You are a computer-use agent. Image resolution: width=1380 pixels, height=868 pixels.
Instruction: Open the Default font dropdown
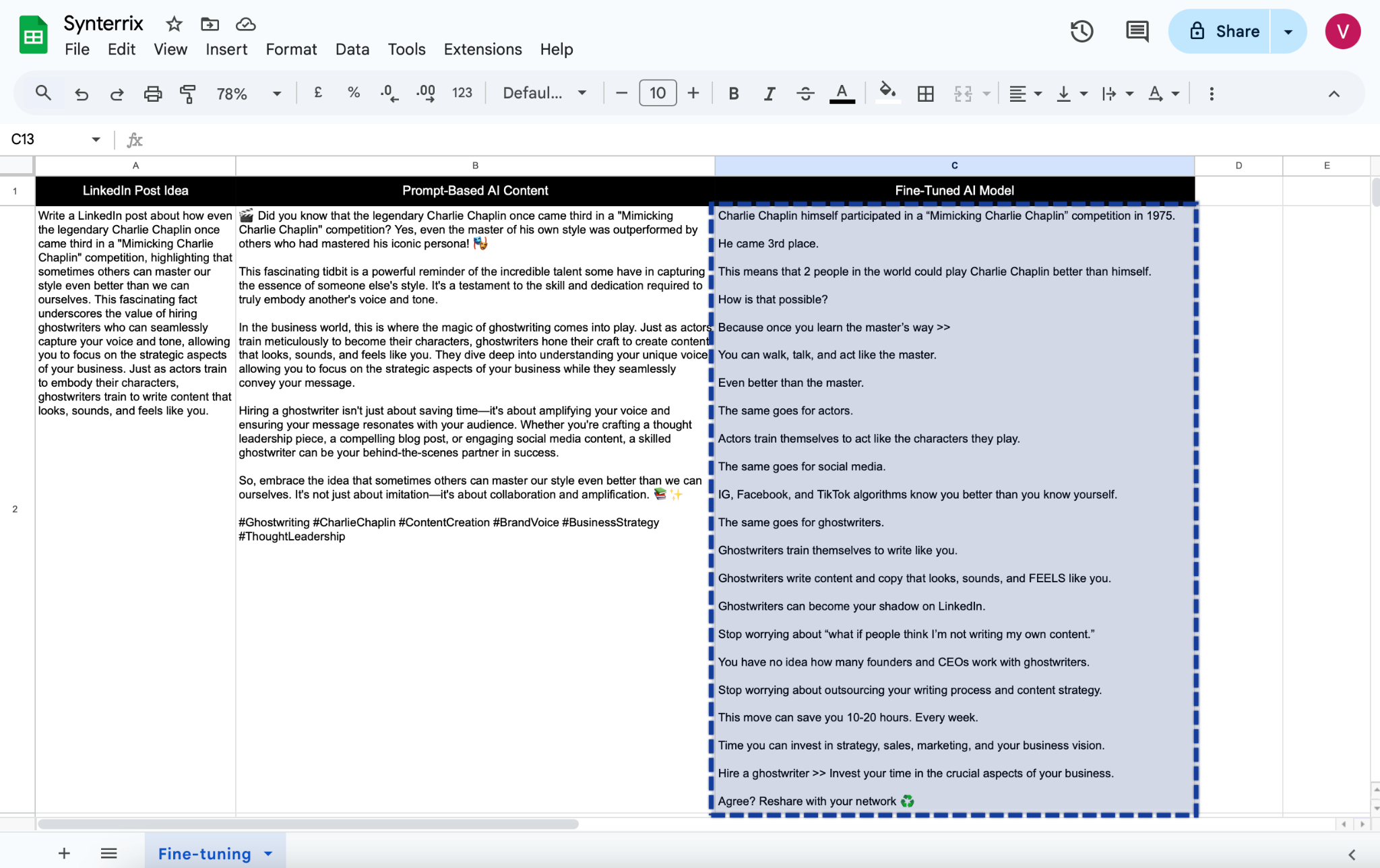click(544, 93)
